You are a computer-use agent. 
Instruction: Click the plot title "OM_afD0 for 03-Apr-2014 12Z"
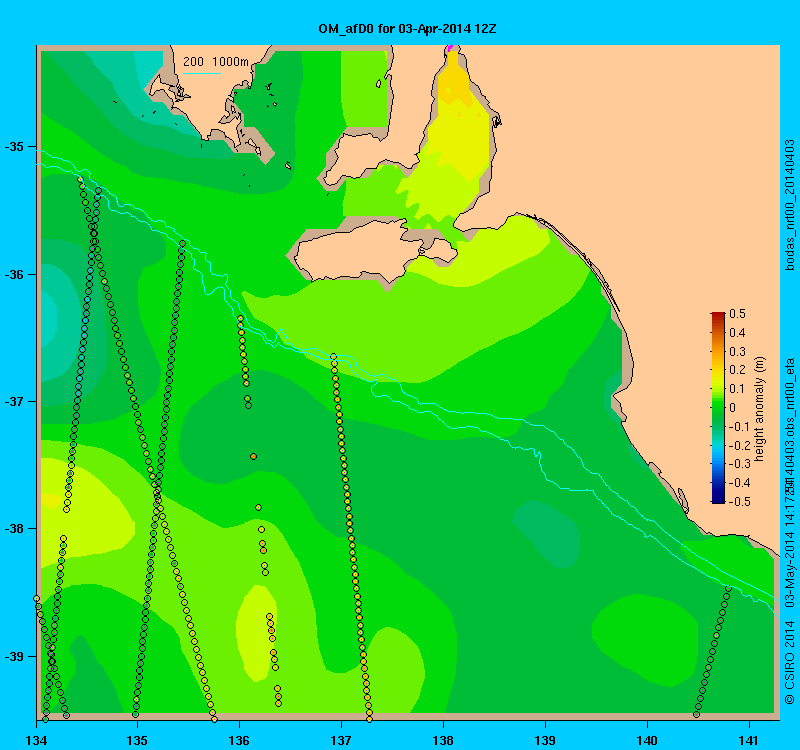point(407,29)
